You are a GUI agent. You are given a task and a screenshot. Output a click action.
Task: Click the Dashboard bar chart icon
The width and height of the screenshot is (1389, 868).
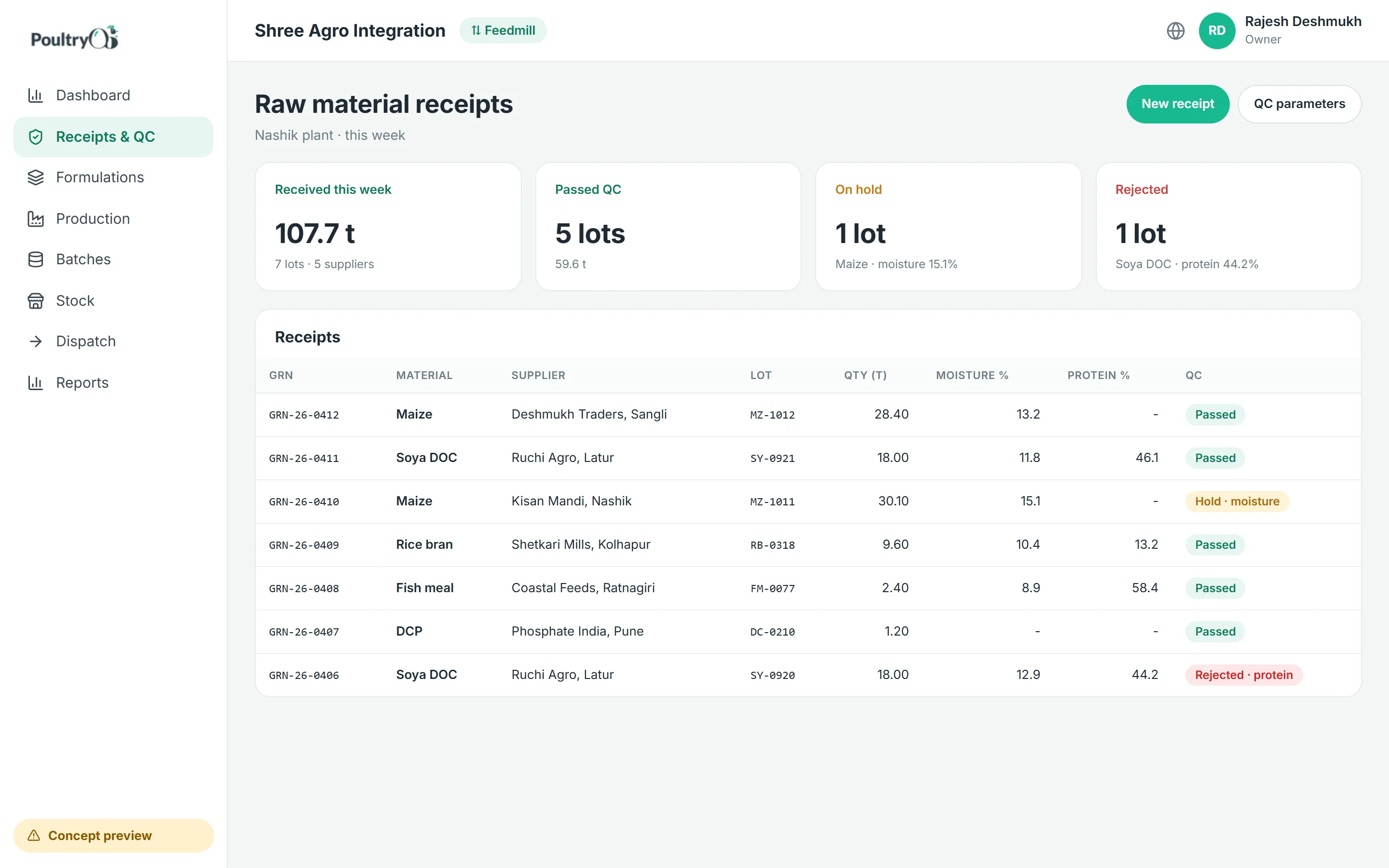(x=36, y=95)
